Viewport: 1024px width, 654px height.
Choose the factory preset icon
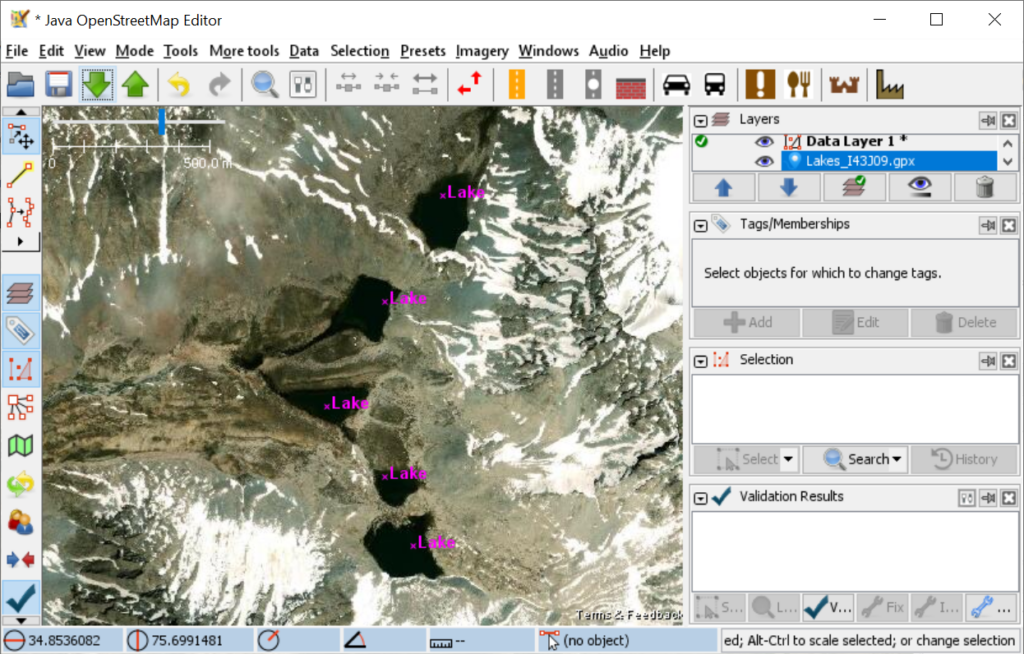[889, 84]
